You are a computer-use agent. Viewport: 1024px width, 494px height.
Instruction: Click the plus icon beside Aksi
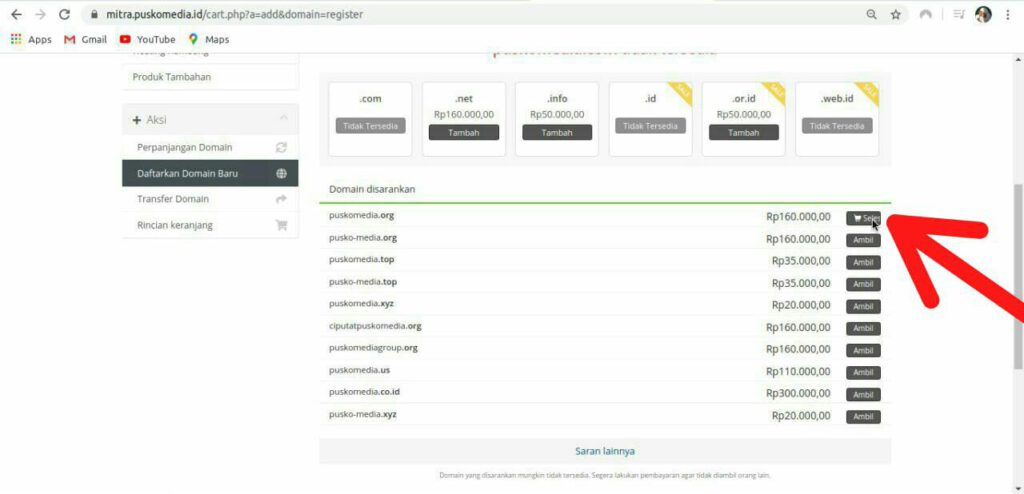(x=137, y=120)
